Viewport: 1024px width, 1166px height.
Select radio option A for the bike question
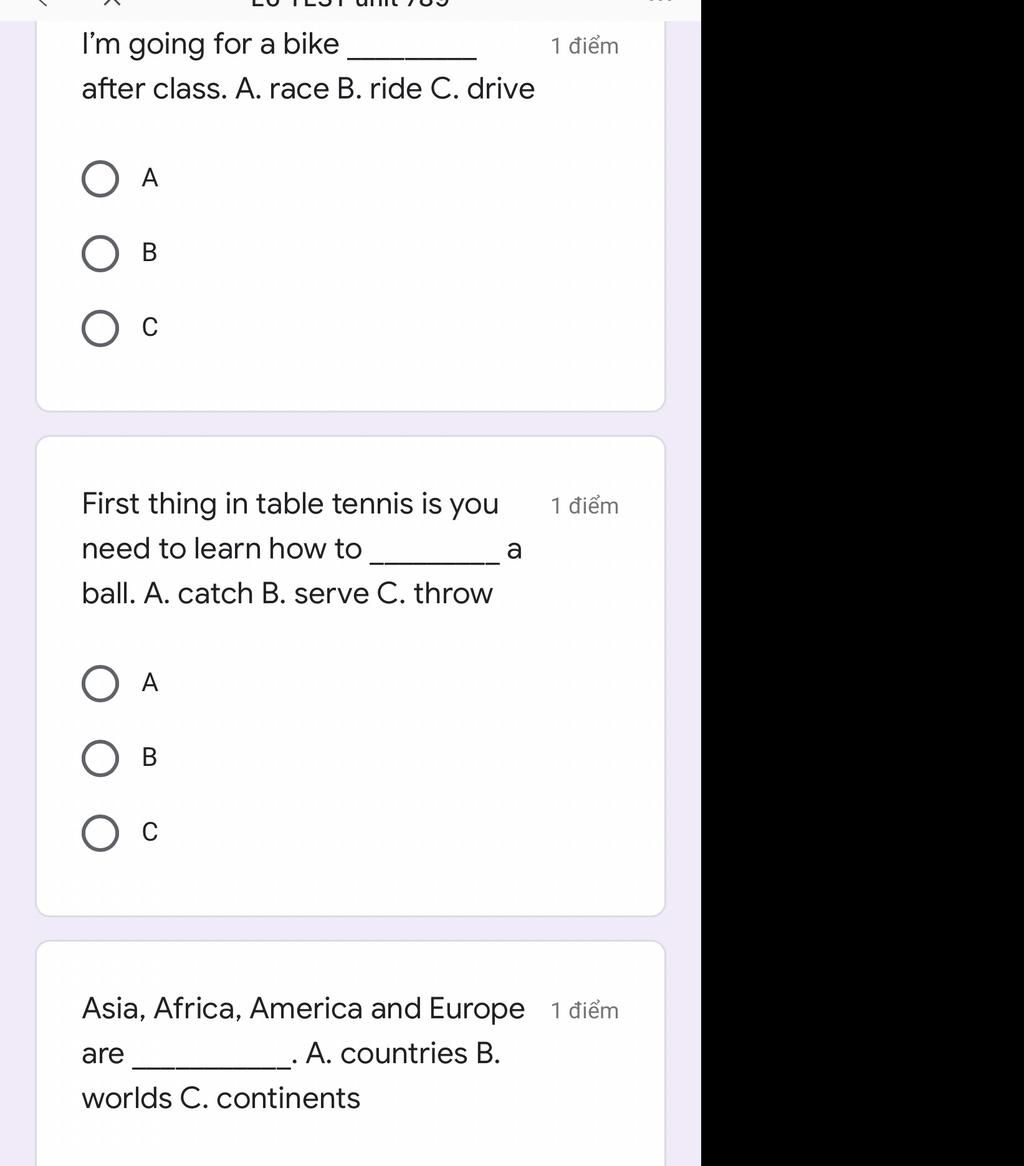pyautogui.click(x=100, y=179)
